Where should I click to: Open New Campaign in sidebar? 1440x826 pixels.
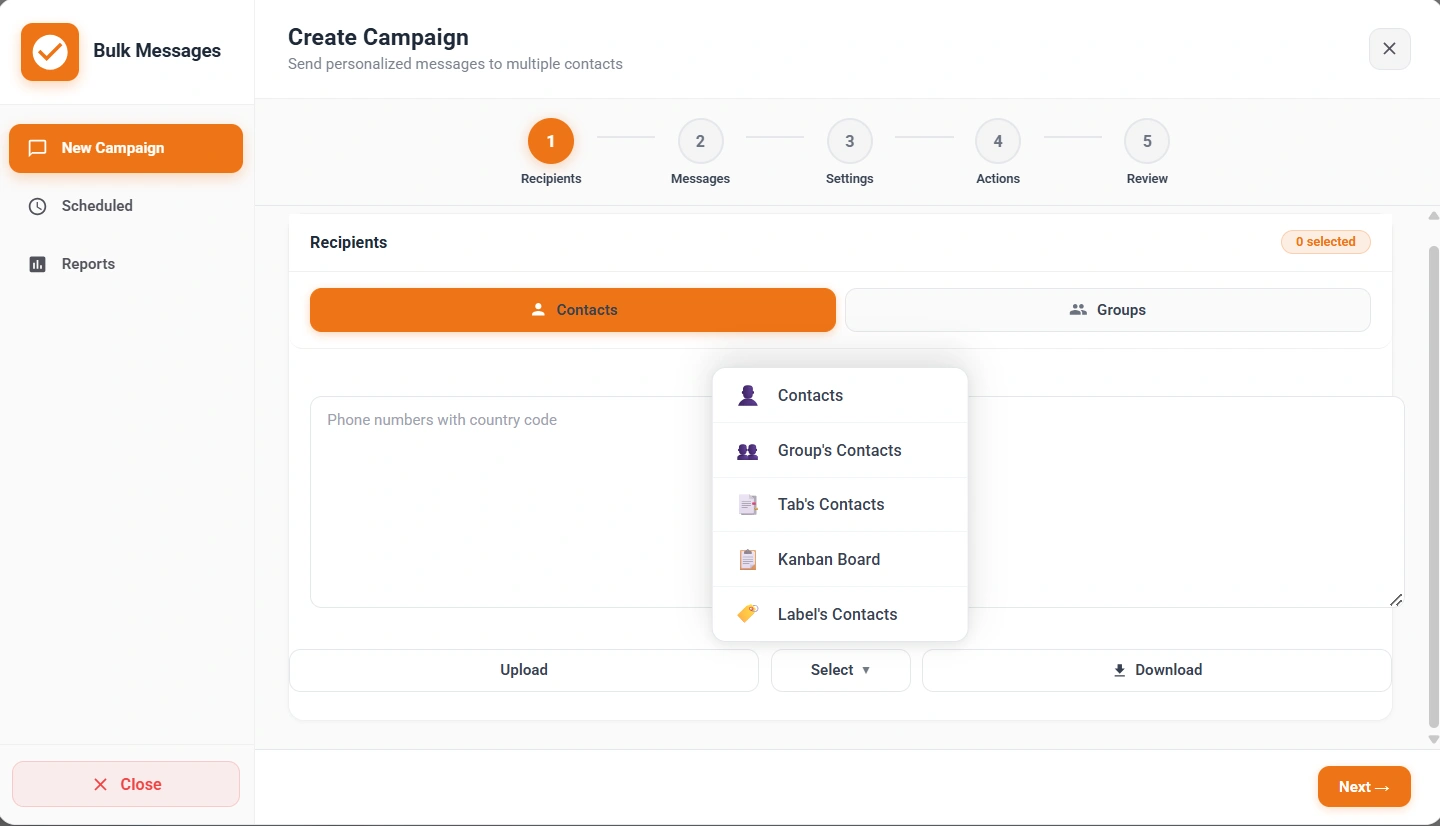click(126, 148)
